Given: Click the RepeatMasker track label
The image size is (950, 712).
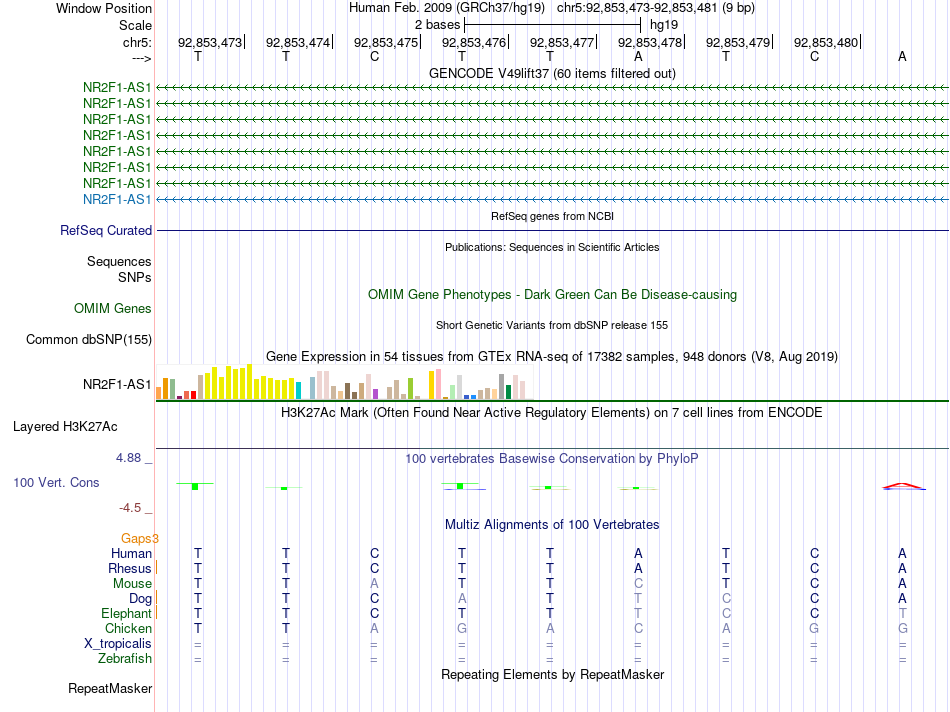Looking at the screenshot, I should 110,688.
